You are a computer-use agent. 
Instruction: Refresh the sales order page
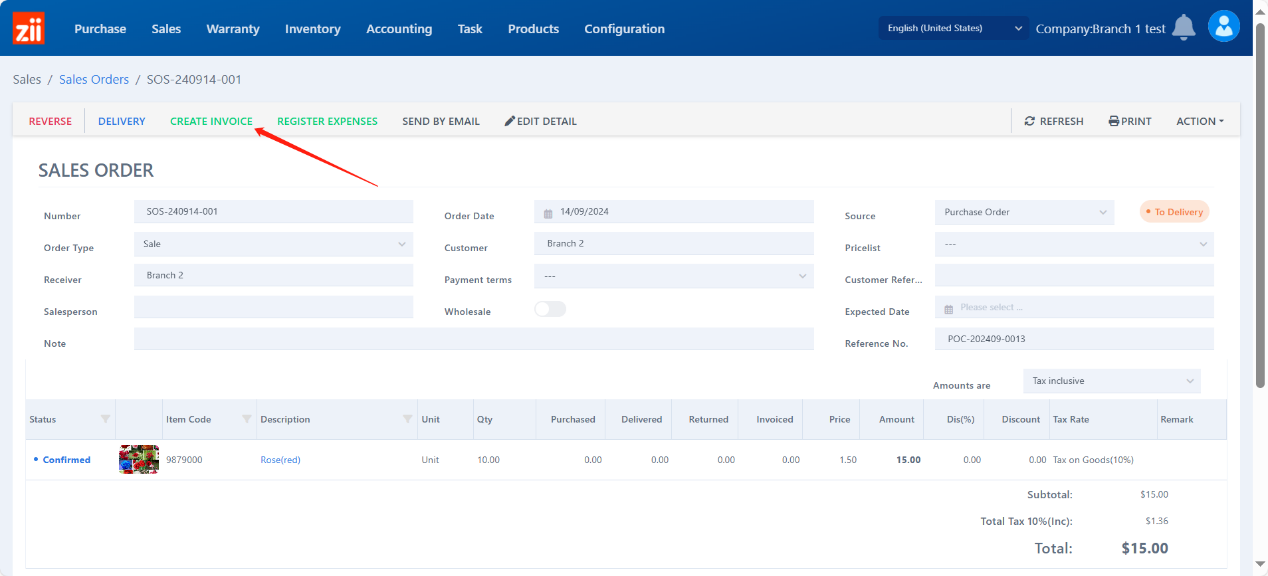(x=1054, y=121)
